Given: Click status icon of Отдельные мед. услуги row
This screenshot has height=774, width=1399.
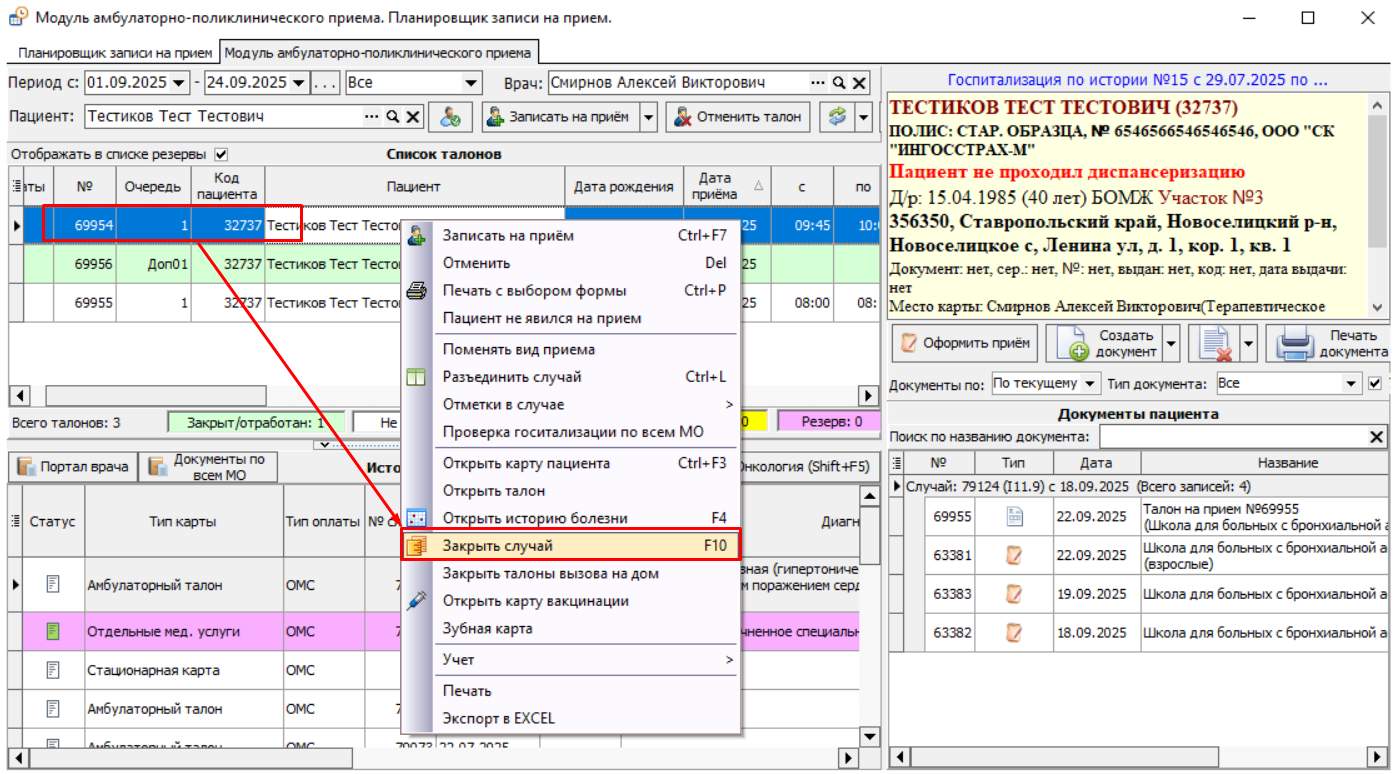Looking at the screenshot, I should click(x=54, y=632).
